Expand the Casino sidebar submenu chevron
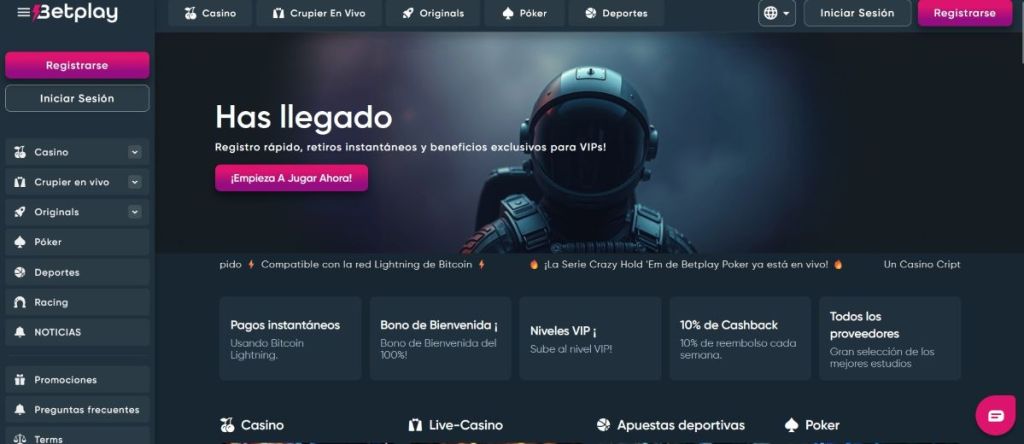The image size is (1024, 444). 135,152
